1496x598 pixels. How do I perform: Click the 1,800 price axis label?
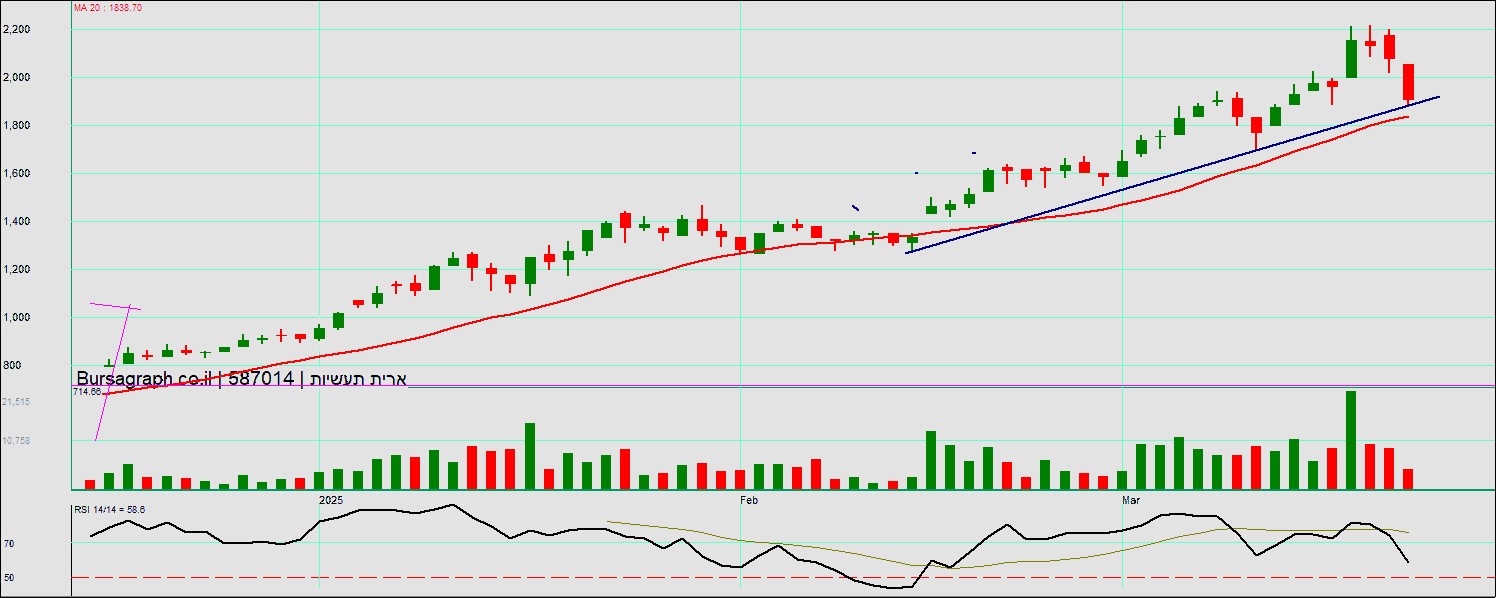tap(17, 126)
